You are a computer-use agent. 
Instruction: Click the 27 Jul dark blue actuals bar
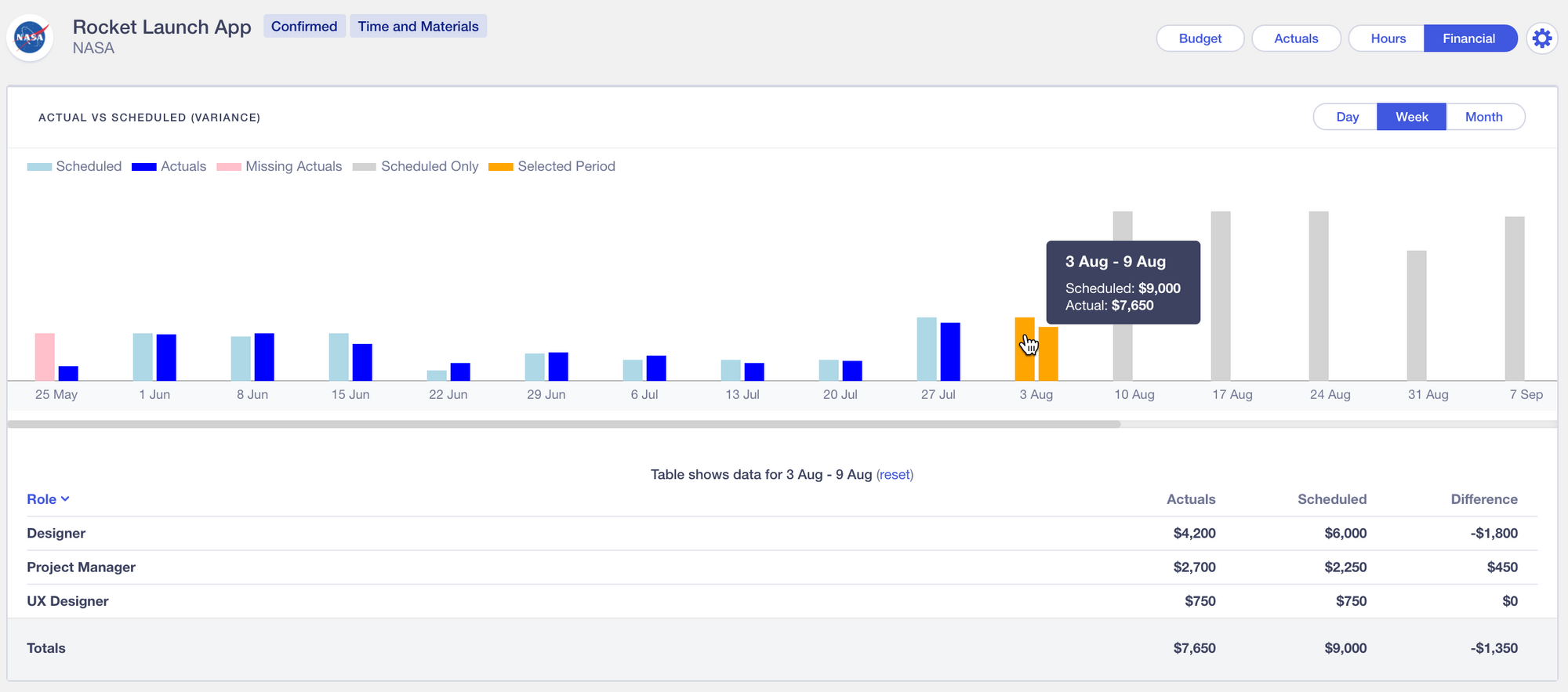click(x=950, y=351)
